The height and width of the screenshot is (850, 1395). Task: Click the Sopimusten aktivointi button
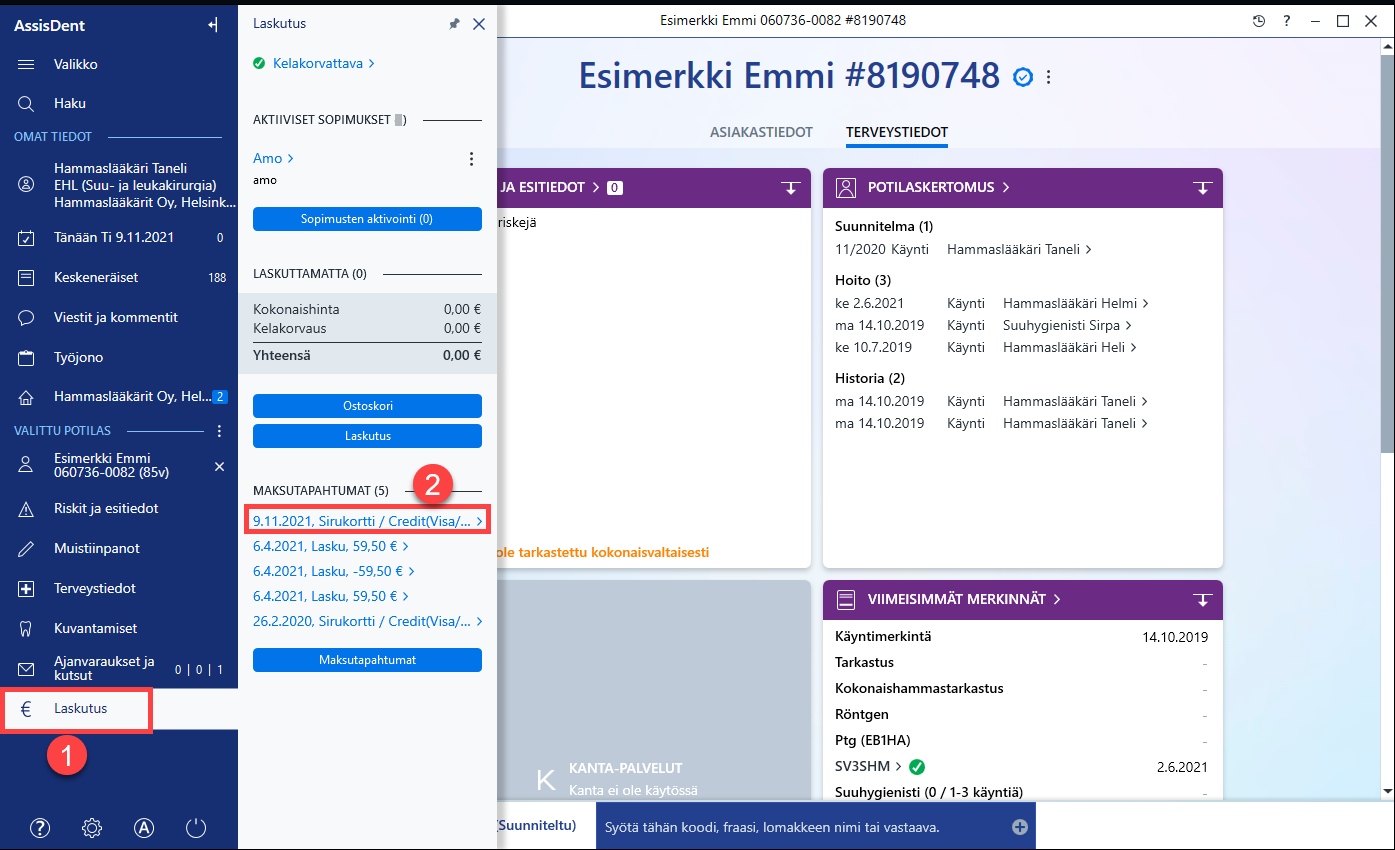367,219
